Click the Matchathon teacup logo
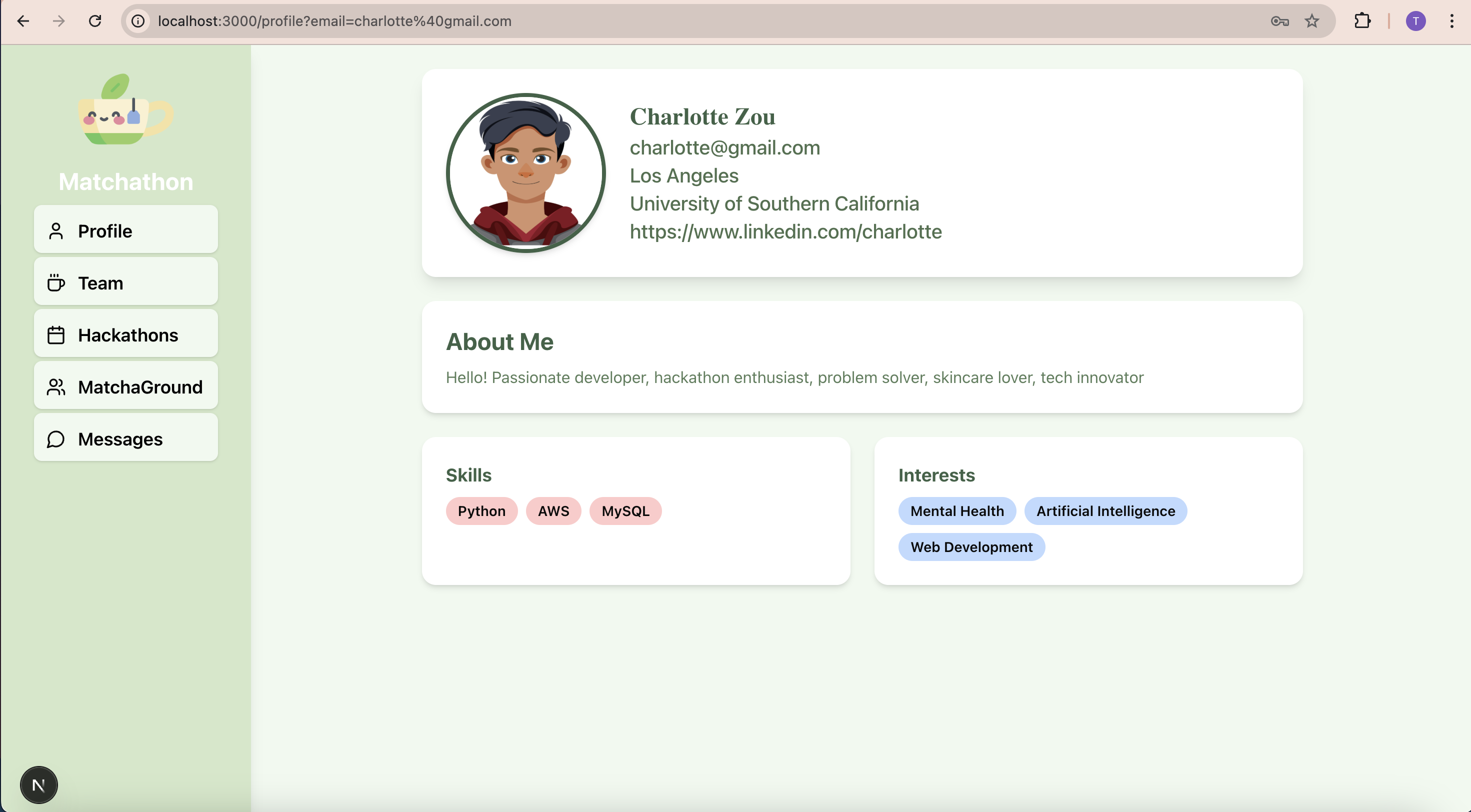This screenshot has height=812, width=1471. pyautogui.click(x=125, y=109)
